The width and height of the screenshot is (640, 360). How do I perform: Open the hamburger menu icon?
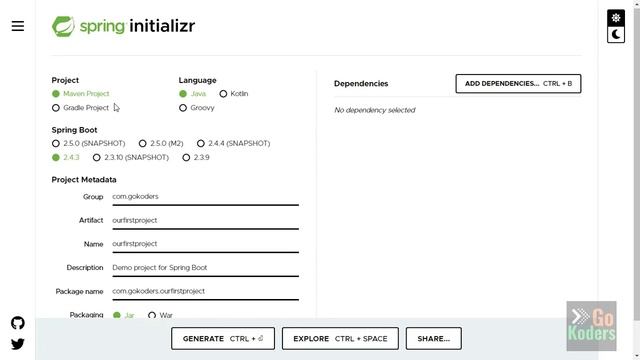coord(18,26)
